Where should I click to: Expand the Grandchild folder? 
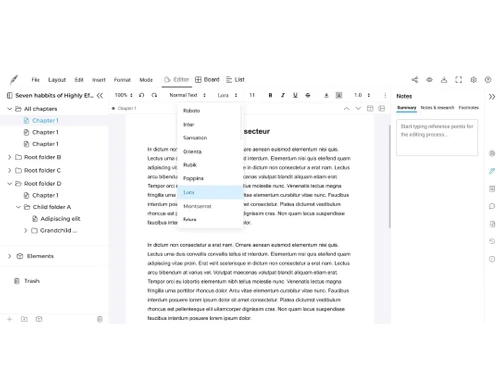pyautogui.click(x=25, y=231)
